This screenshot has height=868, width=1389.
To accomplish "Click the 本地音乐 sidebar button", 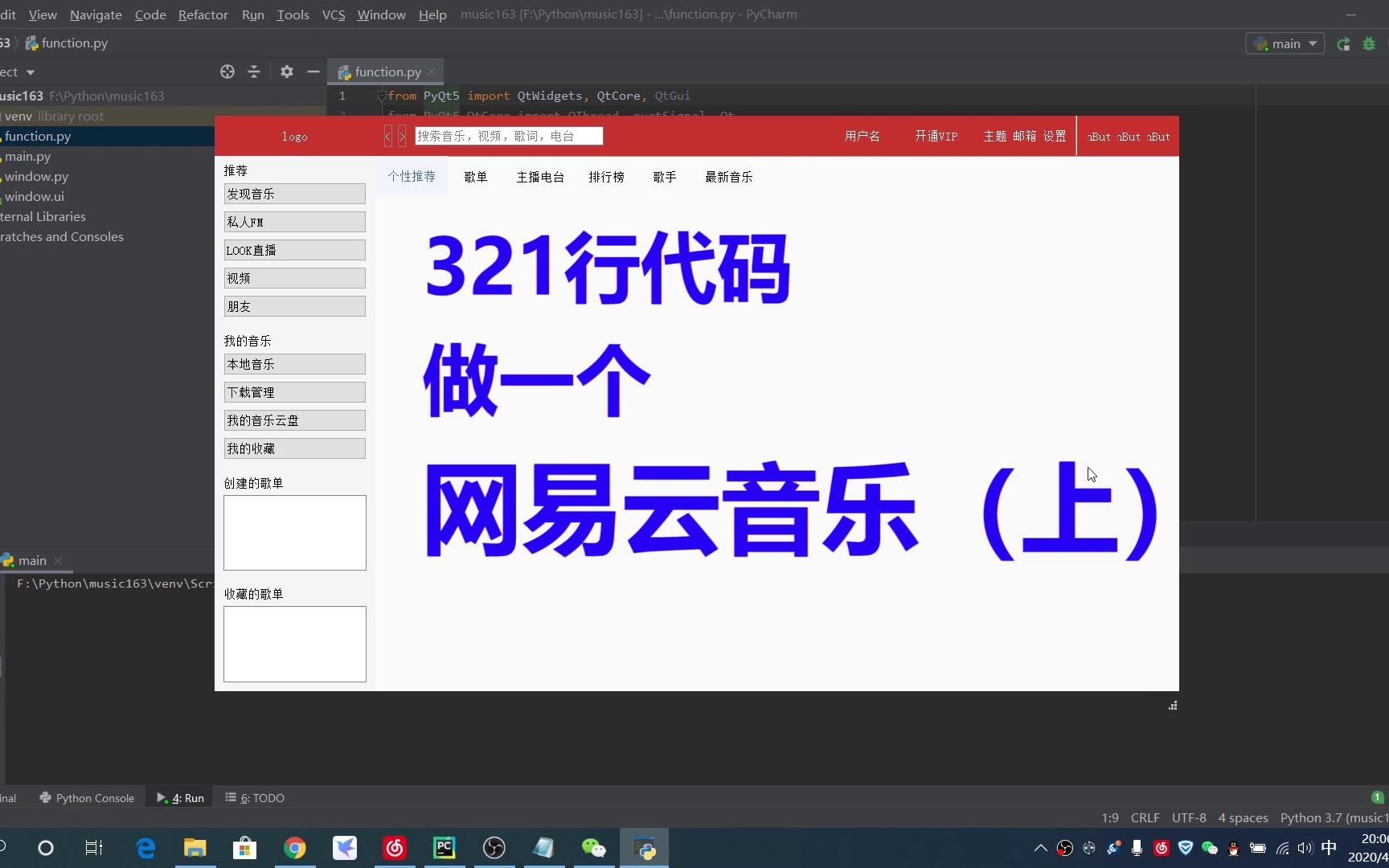I will tap(295, 364).
